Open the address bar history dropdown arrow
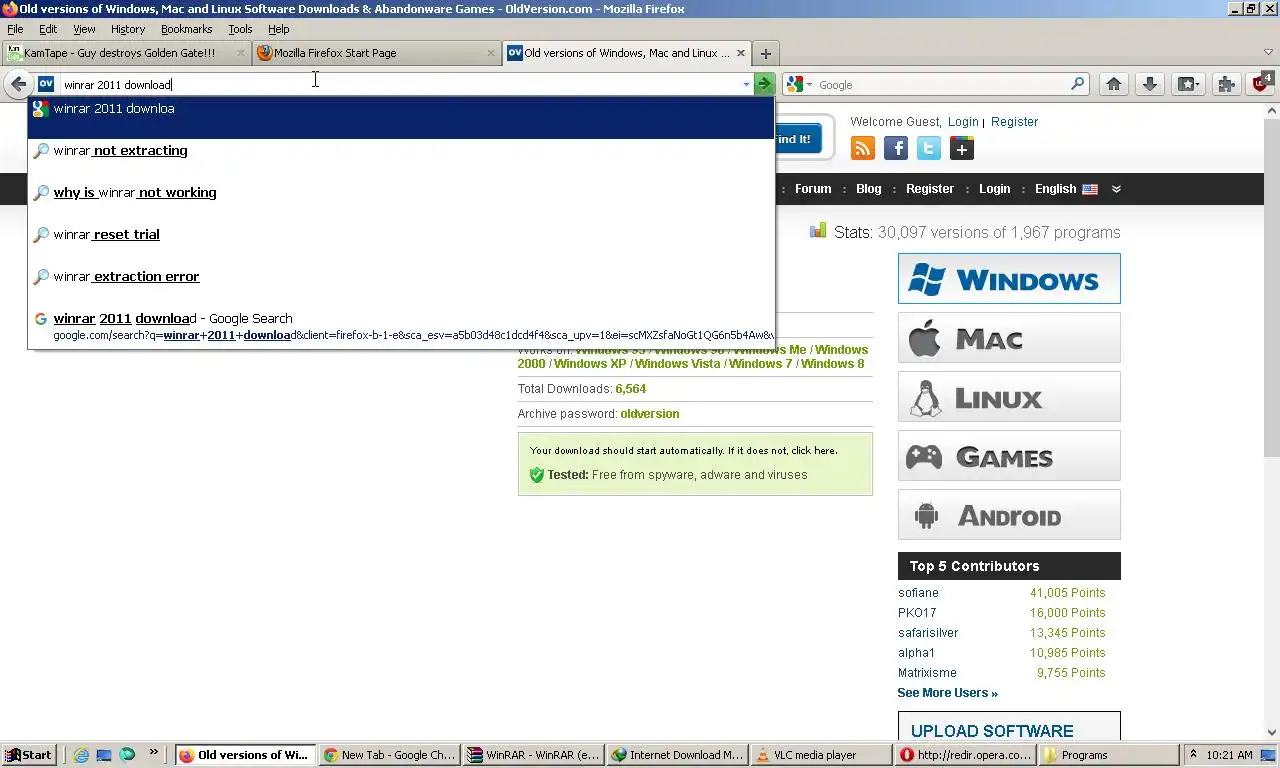 click(746, 85)
